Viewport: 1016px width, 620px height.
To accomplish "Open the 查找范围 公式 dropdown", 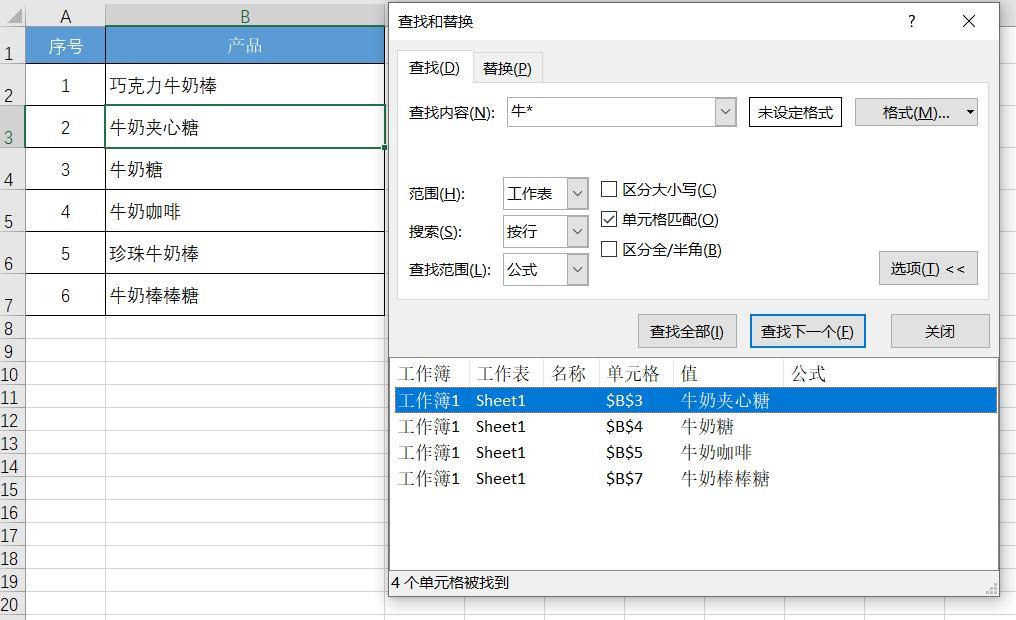I will [x=577, y=269].
